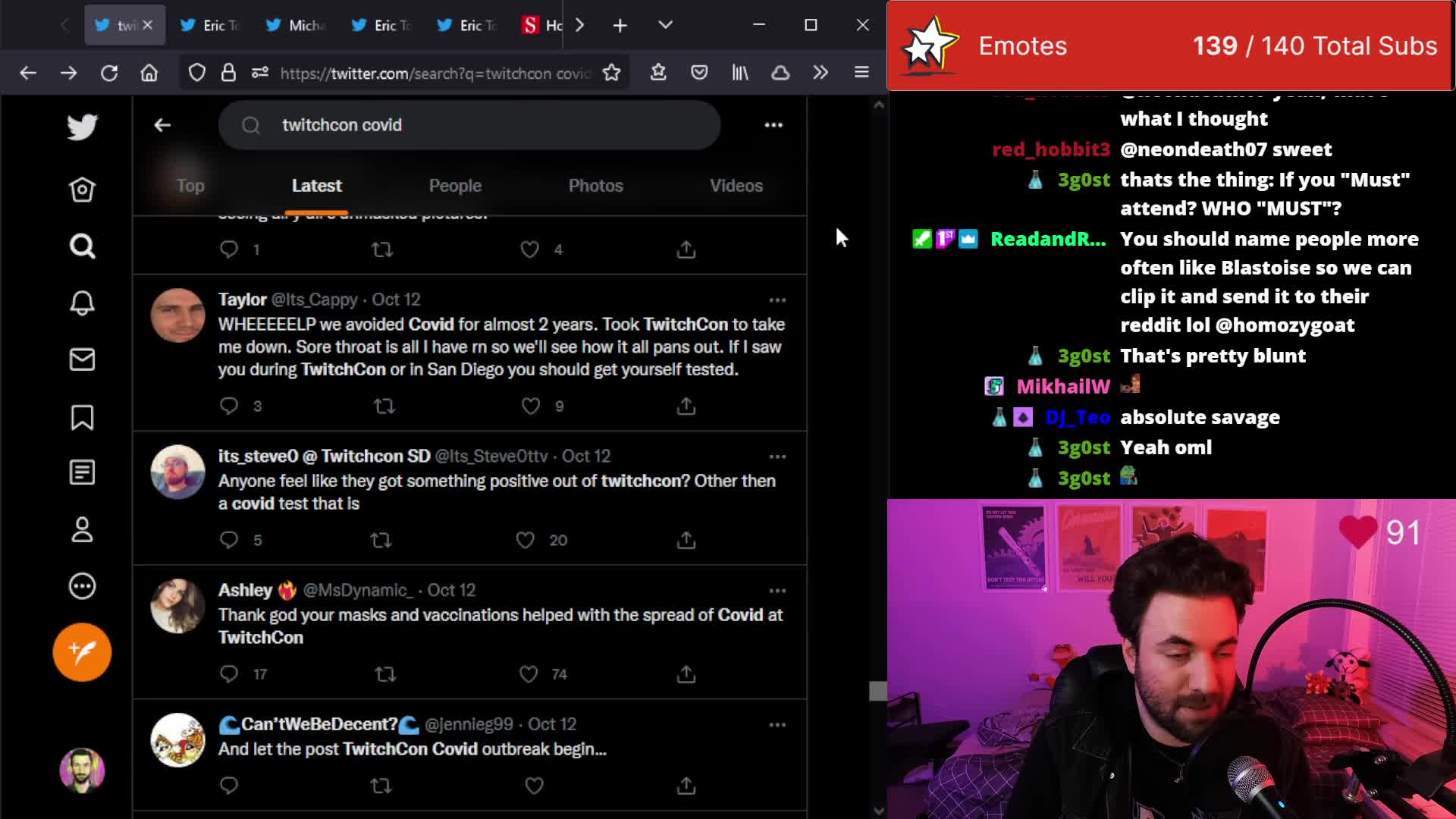Open @jennieg99 handle link
The height and width of the screenshot is (819, 1456).
[x=469, y=724]
